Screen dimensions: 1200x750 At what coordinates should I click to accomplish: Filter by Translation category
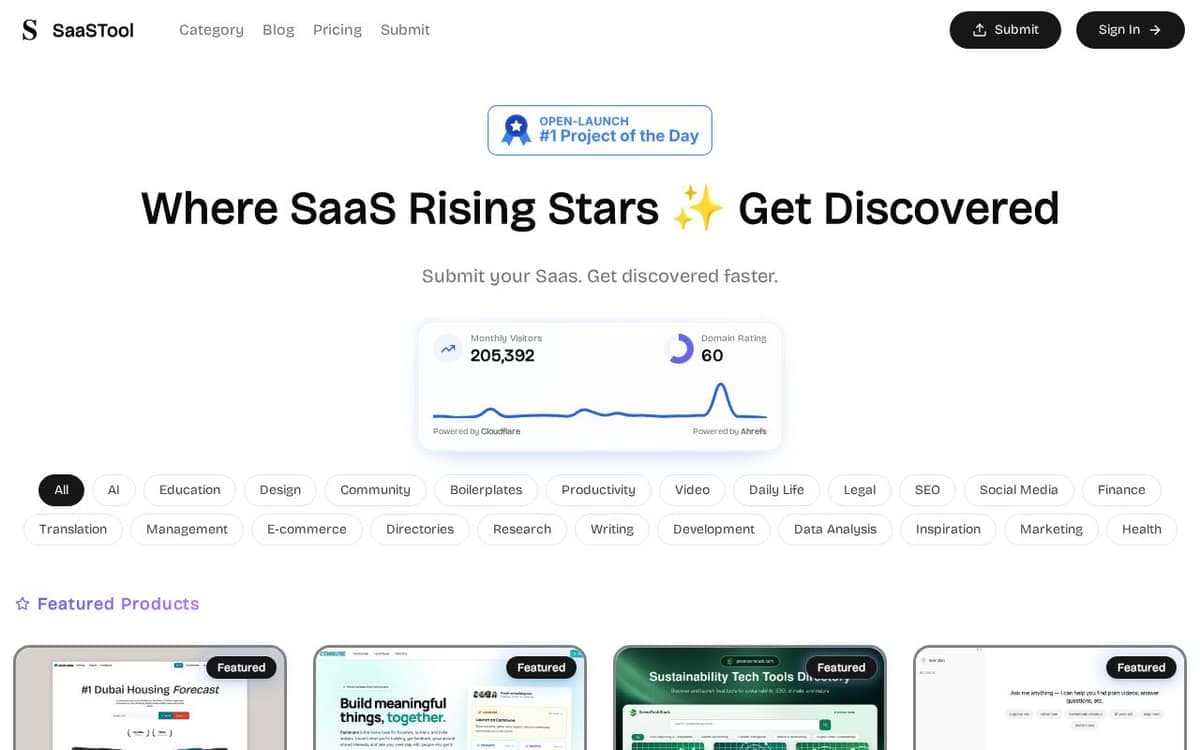73,529
